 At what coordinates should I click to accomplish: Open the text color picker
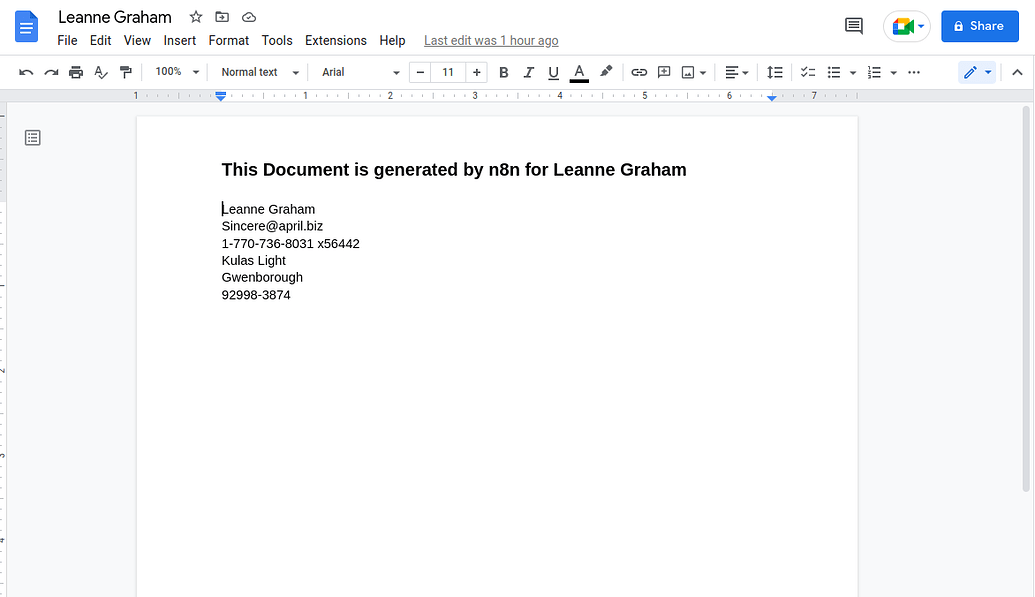(x=579, y=72)
